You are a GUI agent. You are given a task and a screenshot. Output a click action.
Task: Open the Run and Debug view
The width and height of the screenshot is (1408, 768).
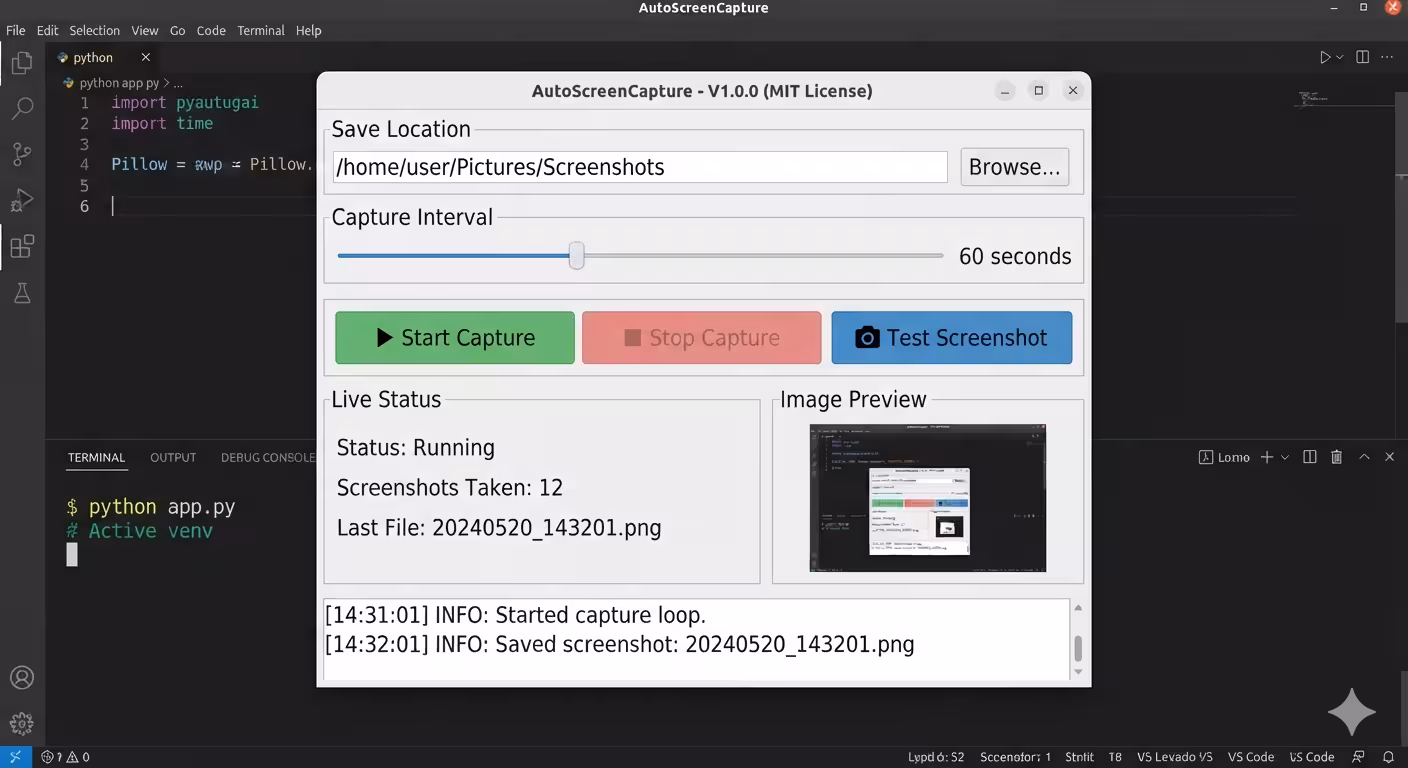21,200
